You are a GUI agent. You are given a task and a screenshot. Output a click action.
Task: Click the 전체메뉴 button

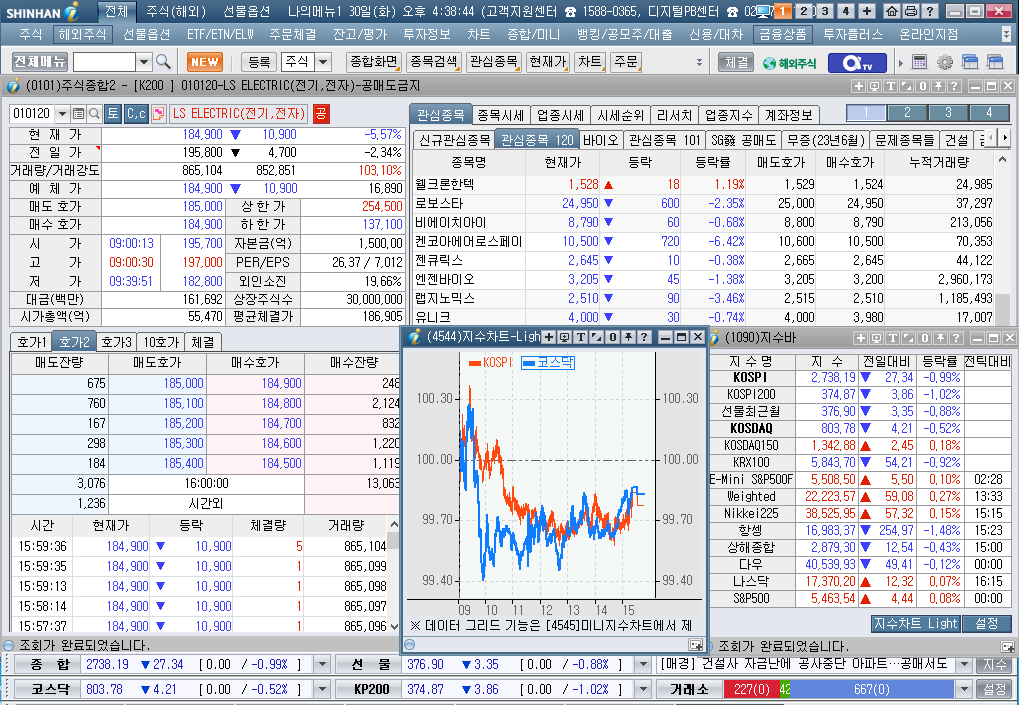tap(40, 62)
